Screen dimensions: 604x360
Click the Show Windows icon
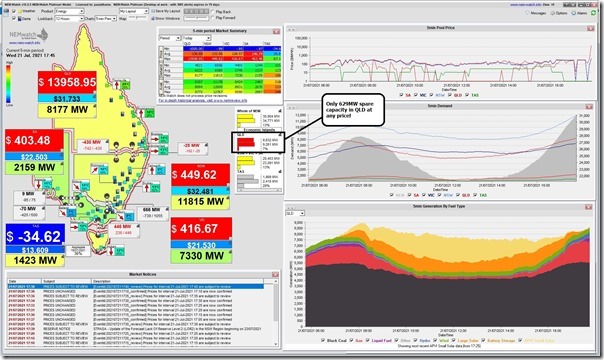pos(153,18)
